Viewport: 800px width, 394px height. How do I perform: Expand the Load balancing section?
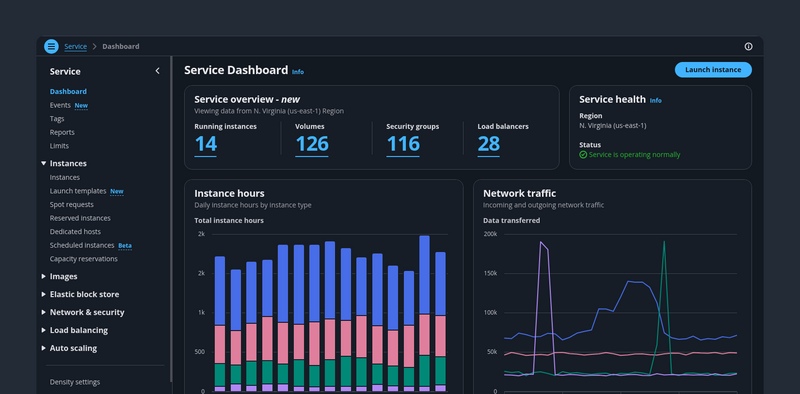coord(43,330)
